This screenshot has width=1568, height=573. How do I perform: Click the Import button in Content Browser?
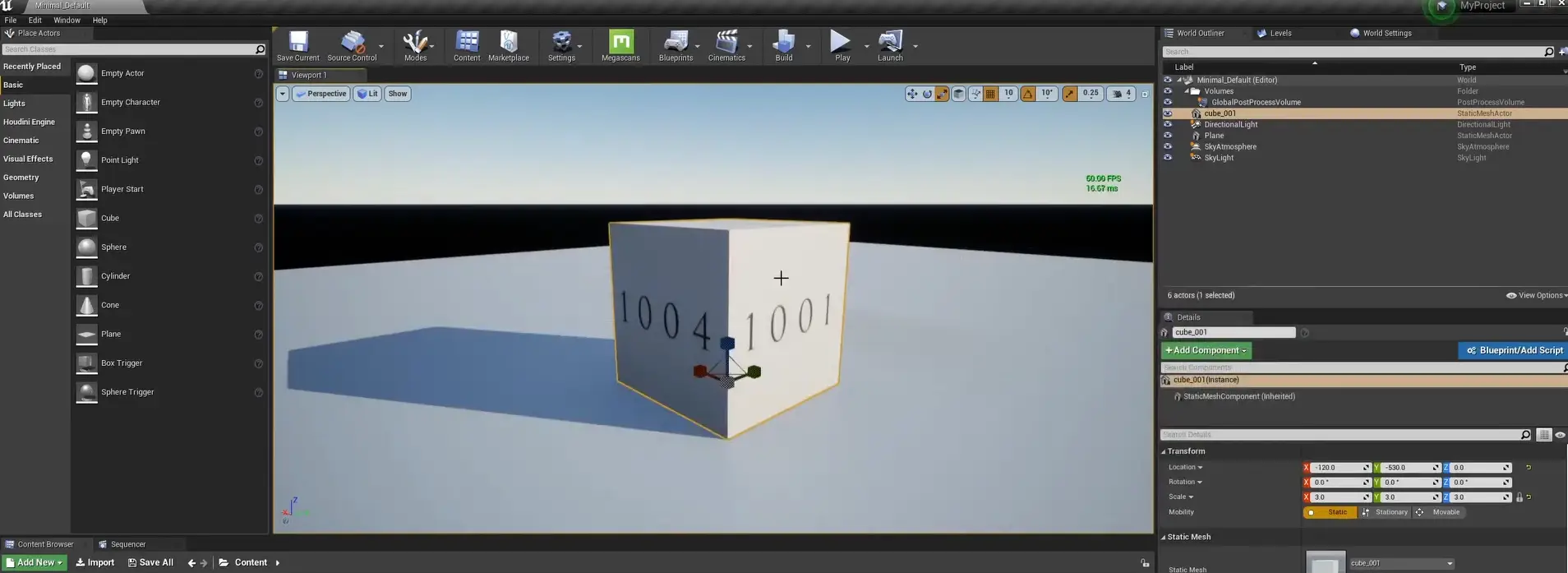[95, 562]
